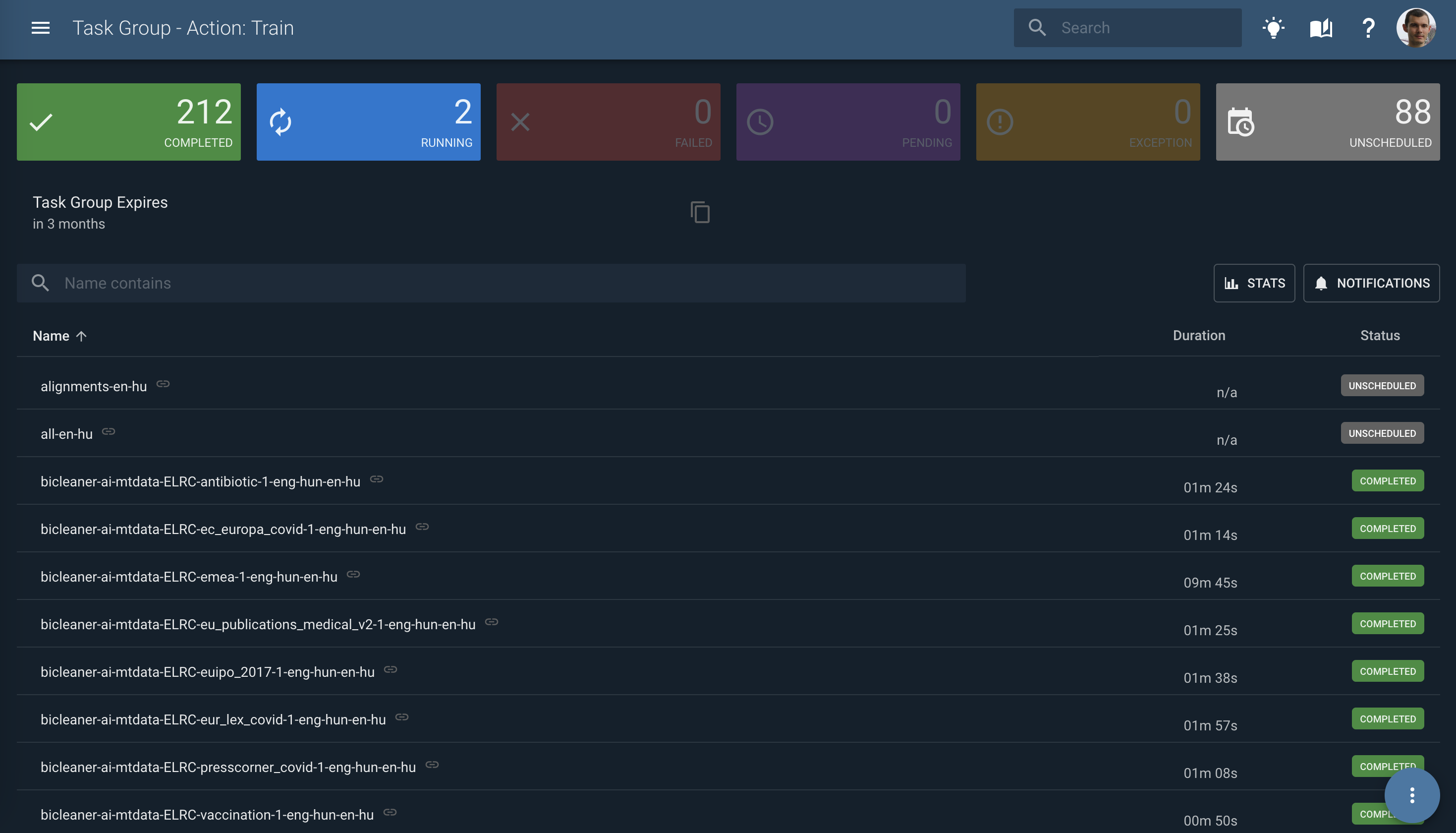Click the NOTIFICATIONS bell icon

tap(1321, 283)
